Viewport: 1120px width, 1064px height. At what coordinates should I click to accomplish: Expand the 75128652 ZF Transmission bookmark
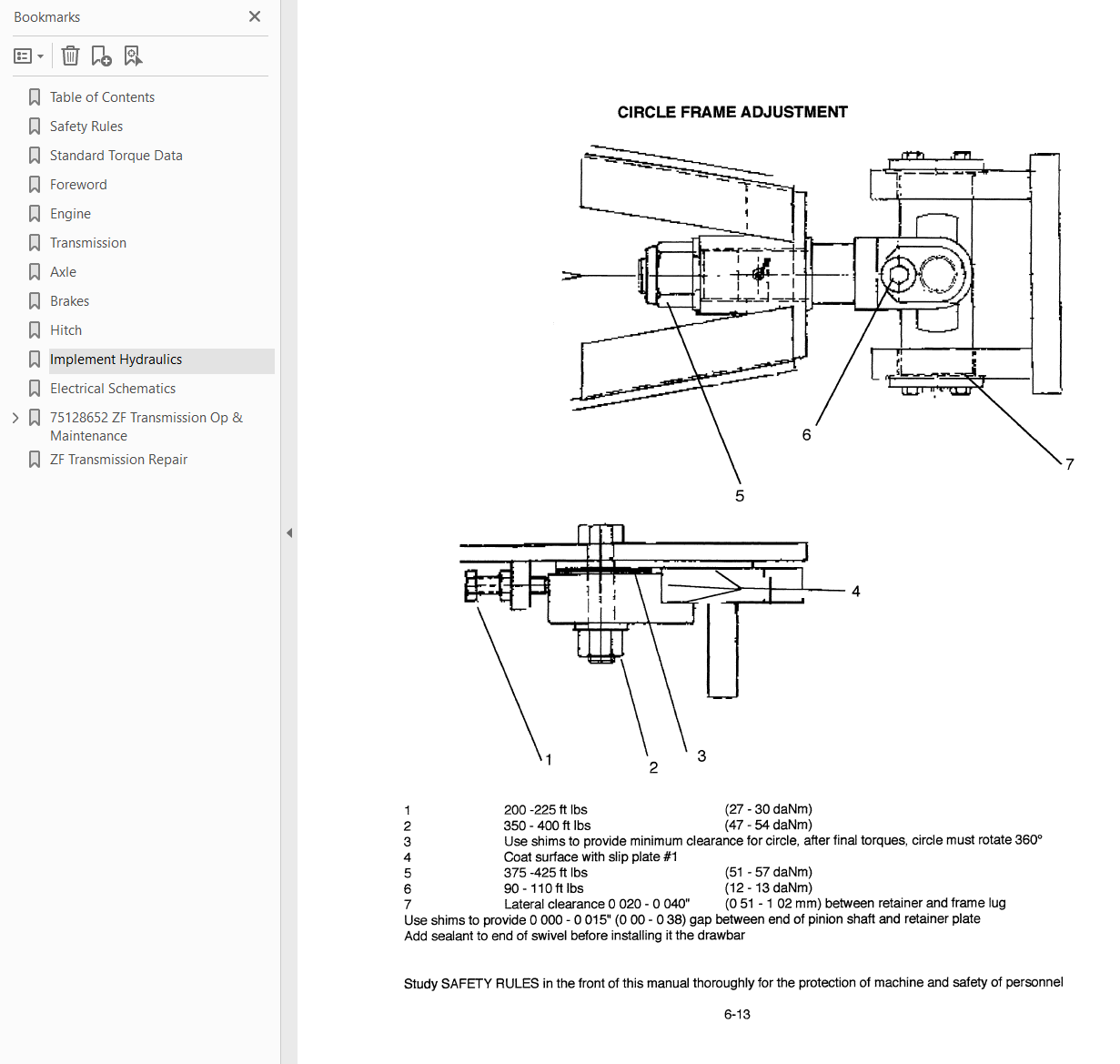[x=15, y=418]
